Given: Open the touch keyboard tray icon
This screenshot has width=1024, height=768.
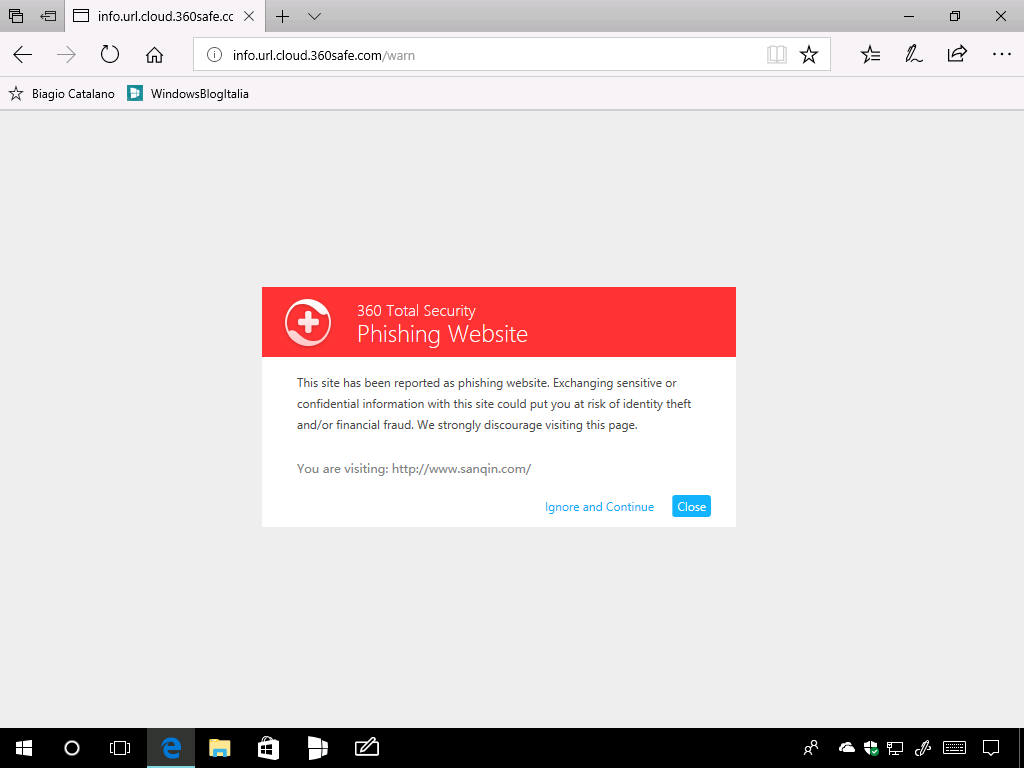Looking at the screenshot, I should click(x=955, y=748).
